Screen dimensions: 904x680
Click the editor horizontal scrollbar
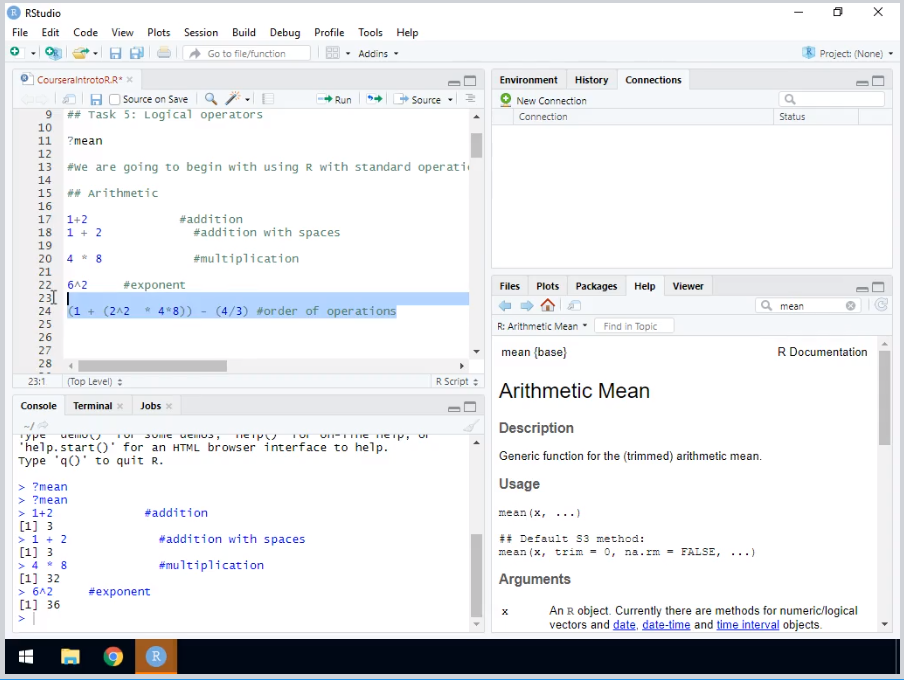tap(152, 366)
